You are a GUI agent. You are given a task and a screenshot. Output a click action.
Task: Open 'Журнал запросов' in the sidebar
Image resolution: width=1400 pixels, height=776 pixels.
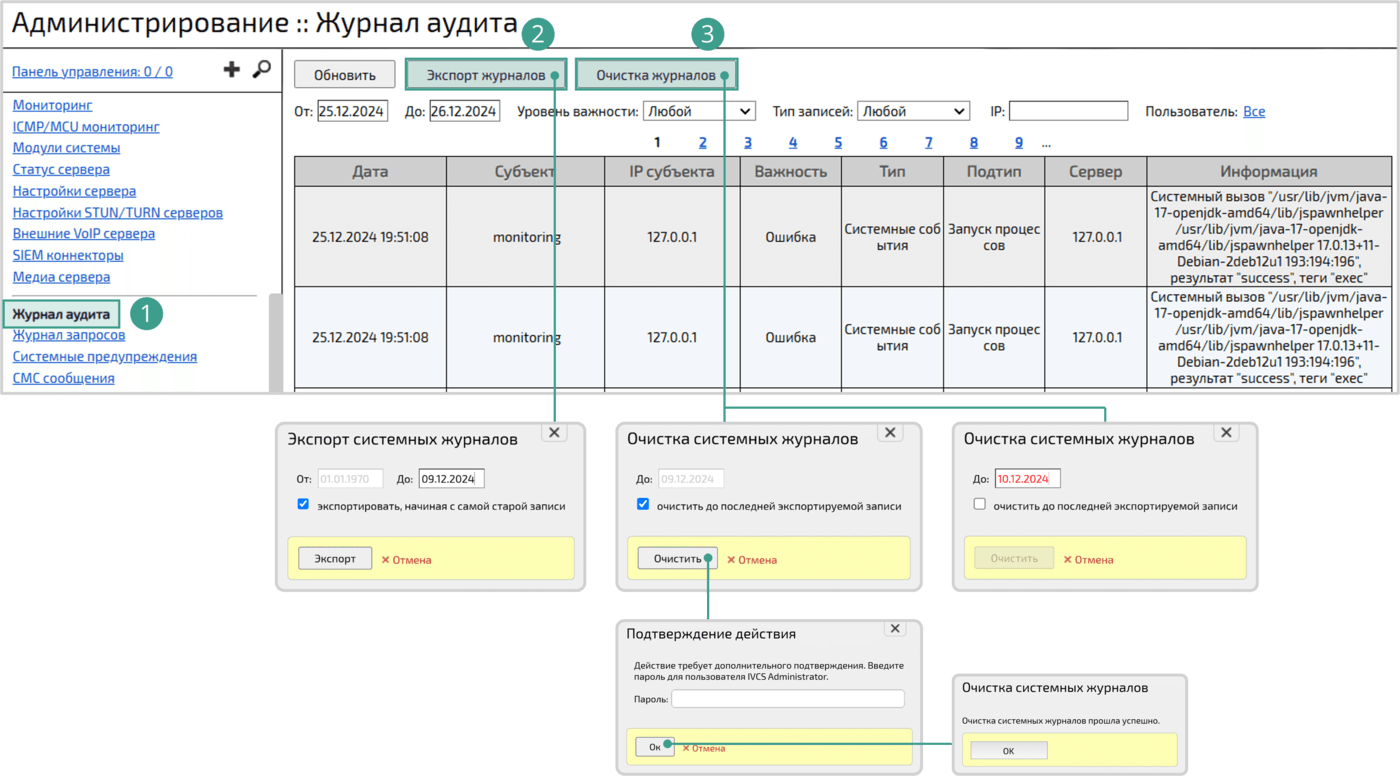pos(69,335)
